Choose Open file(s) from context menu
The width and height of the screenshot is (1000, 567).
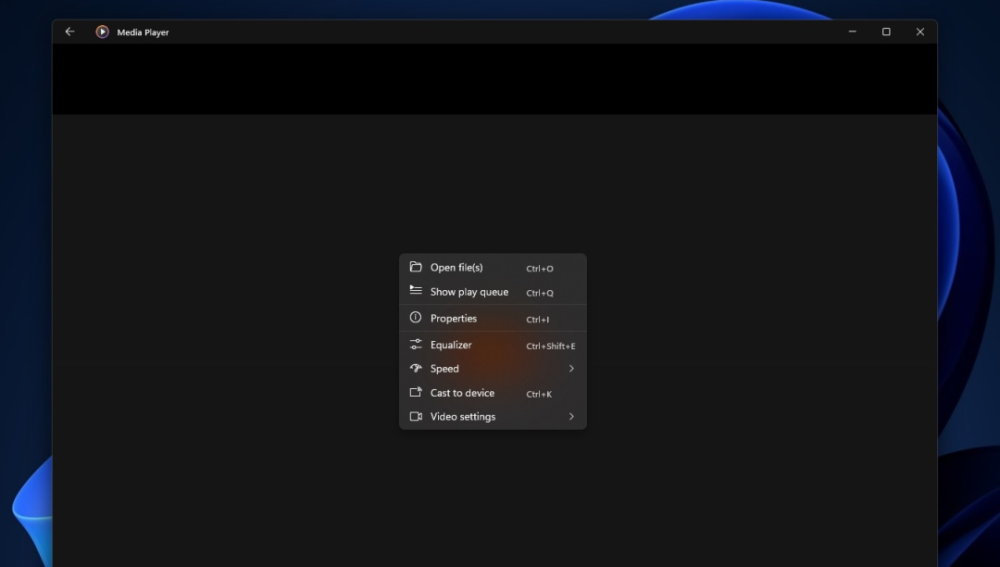492,267
